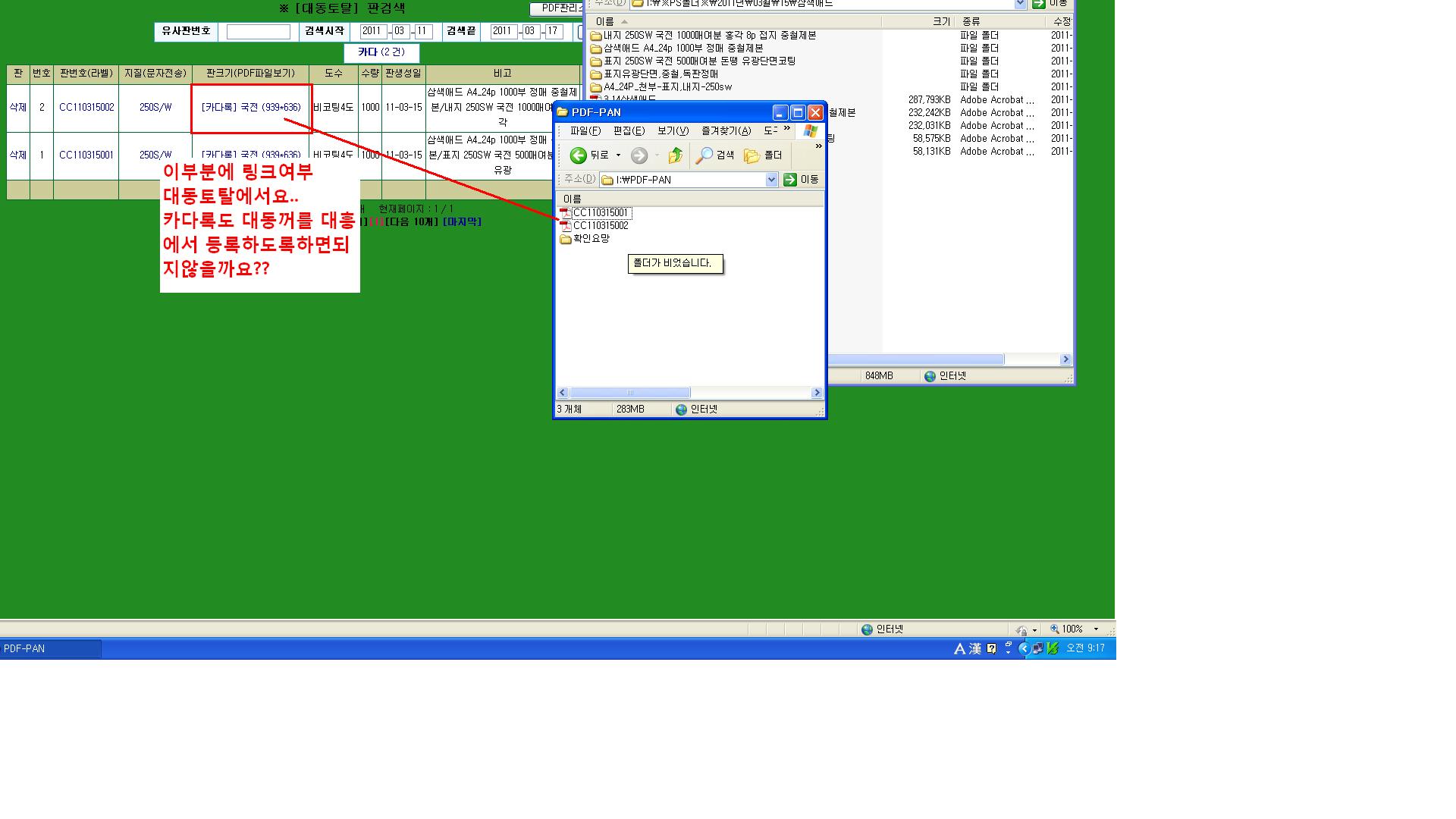Open the CC110315002 PDF file
Viewport: 1456px width, 819px height.
(599, 226)
